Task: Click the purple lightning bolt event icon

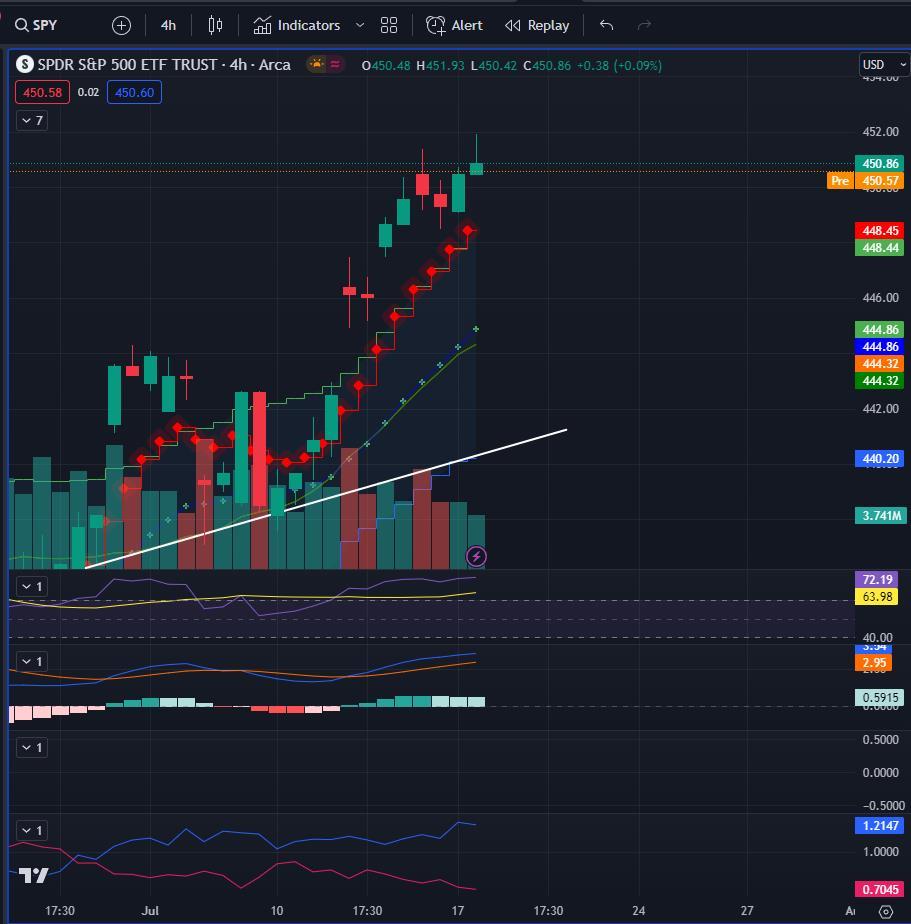Action: pos(476,556)
